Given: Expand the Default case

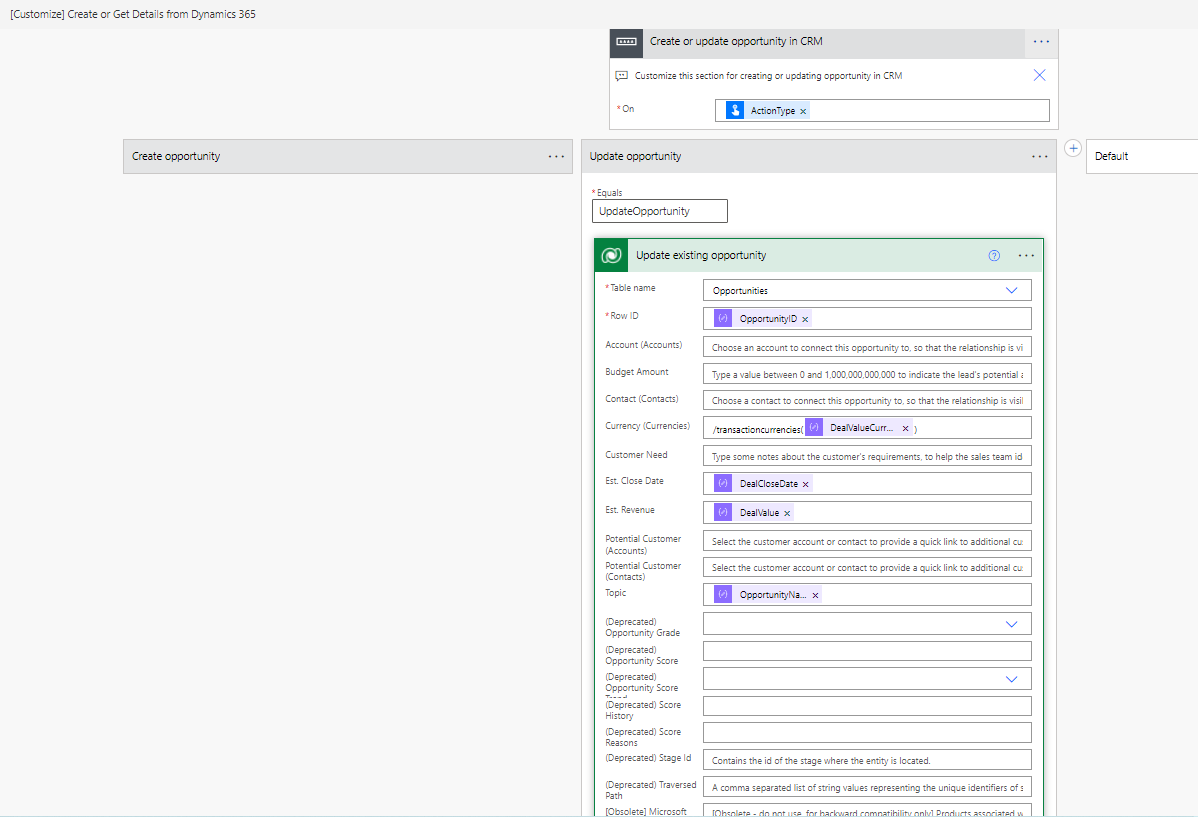Looking at the screenshot, I should pyautogui.click(x=1142, y=157).
